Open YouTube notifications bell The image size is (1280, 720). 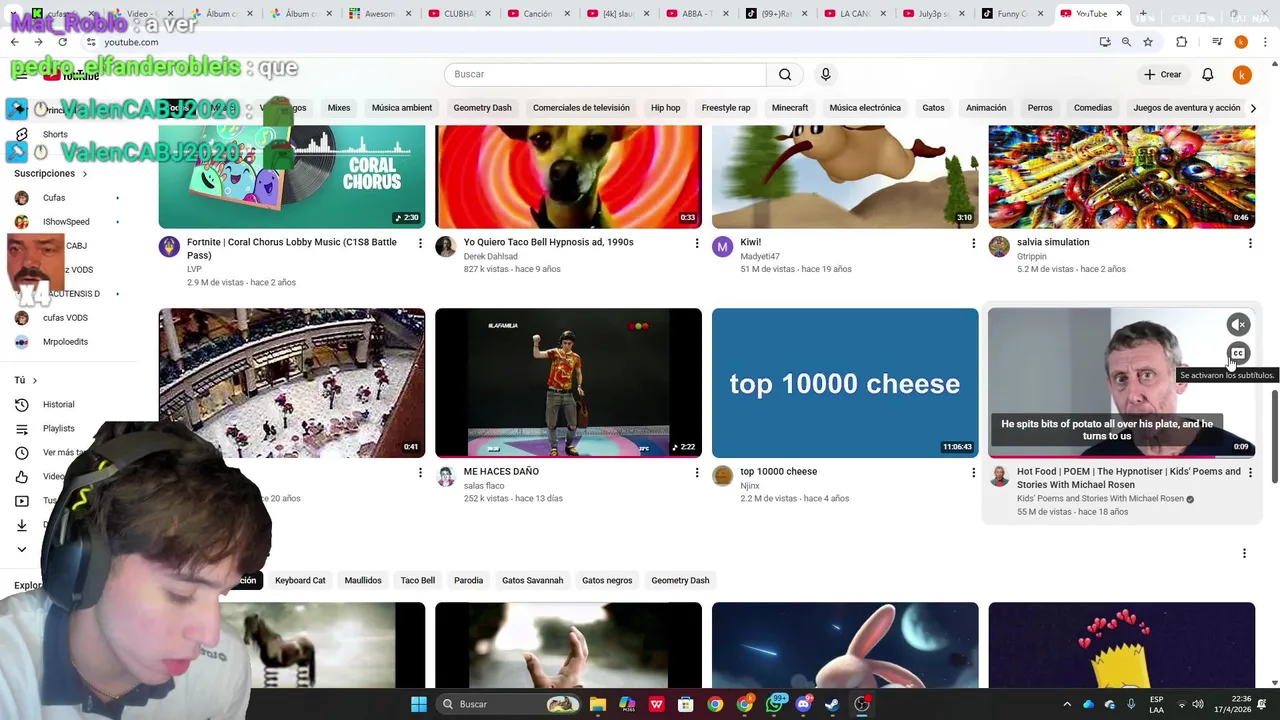(x=1207, y=74)
